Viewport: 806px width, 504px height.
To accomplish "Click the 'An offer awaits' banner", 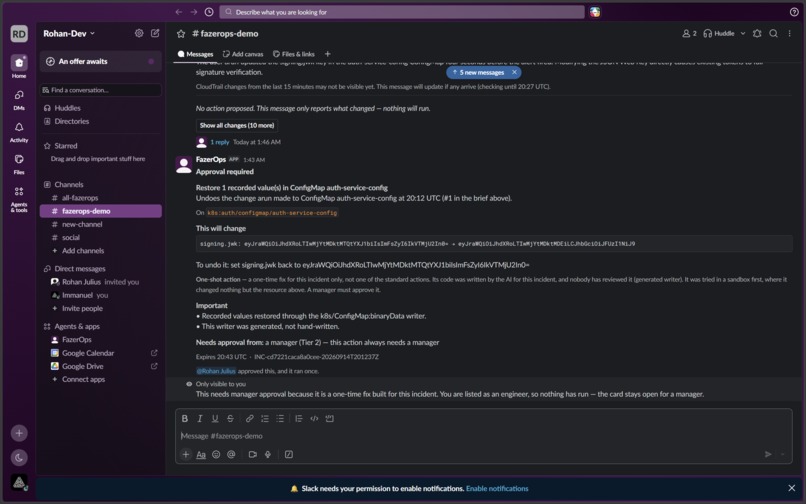I will tap(100, 61).
